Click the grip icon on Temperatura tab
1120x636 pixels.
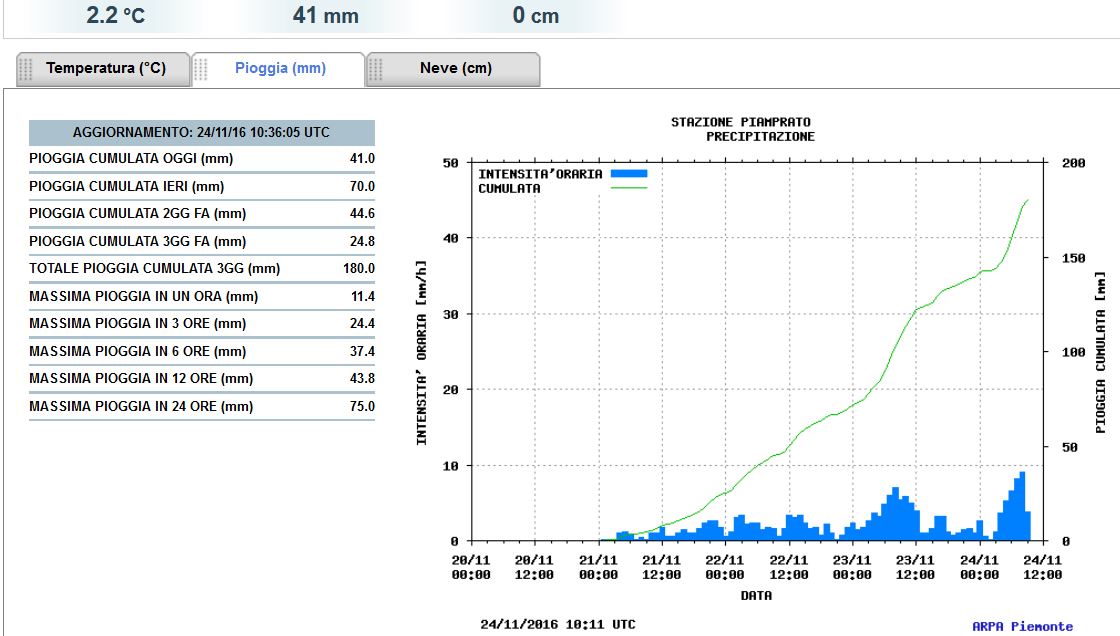26,69
